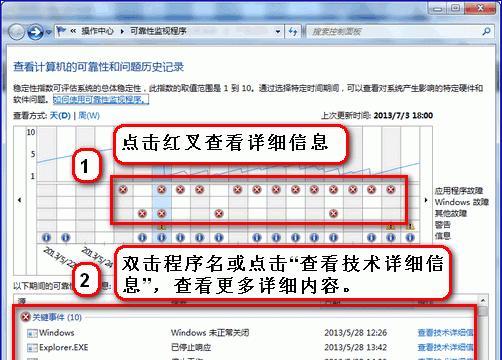The image size is (502, 360).
Task: Open the 如何使用可靠性监视程序 help link
Action: (101, 99)
